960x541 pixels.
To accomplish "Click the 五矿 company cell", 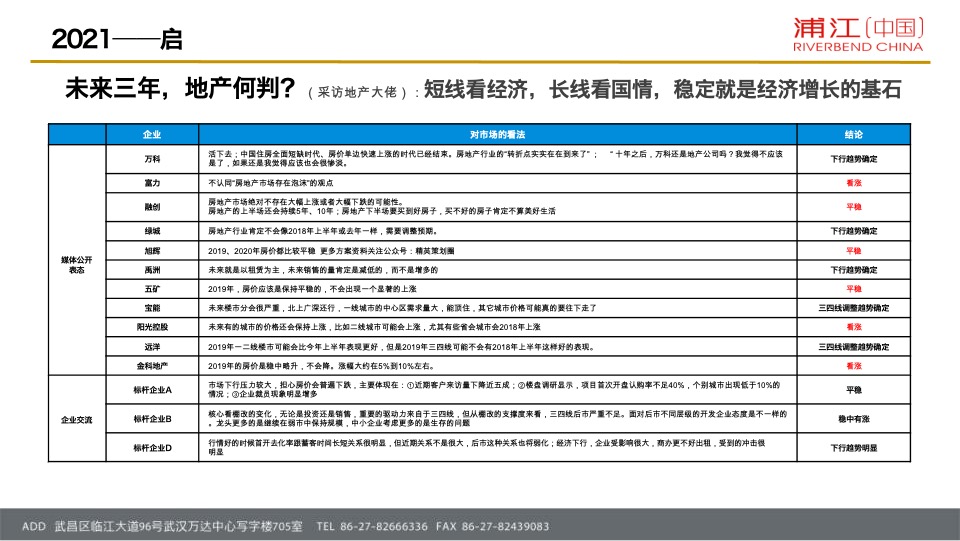I will tap(152, 289).
